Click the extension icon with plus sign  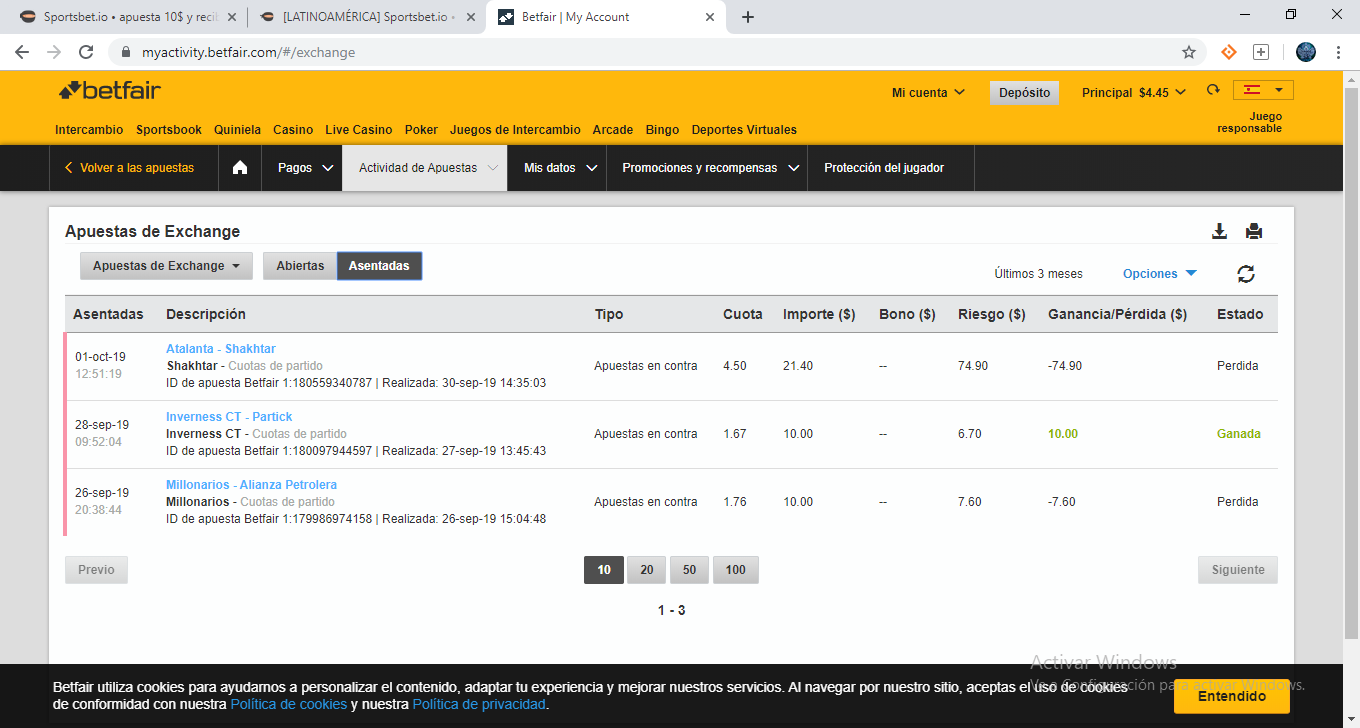click(x=1261, y=52)
